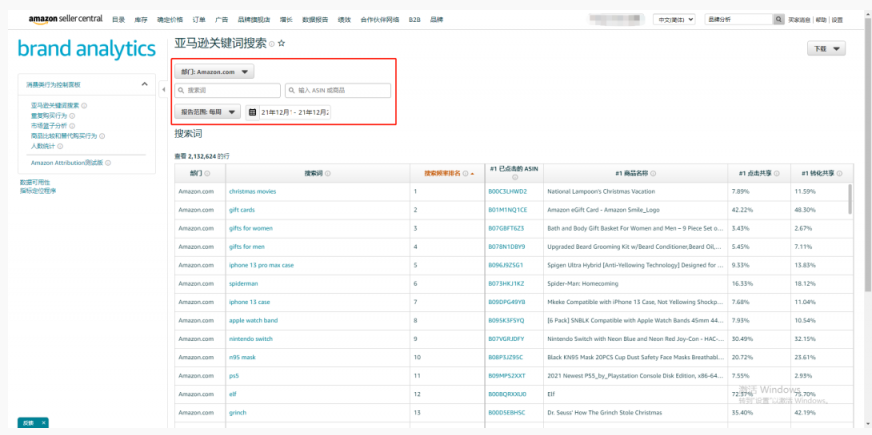Click info icon next to Amazon Attribution测试版
The image size is (872, 435).
click(x=108, y=163)
